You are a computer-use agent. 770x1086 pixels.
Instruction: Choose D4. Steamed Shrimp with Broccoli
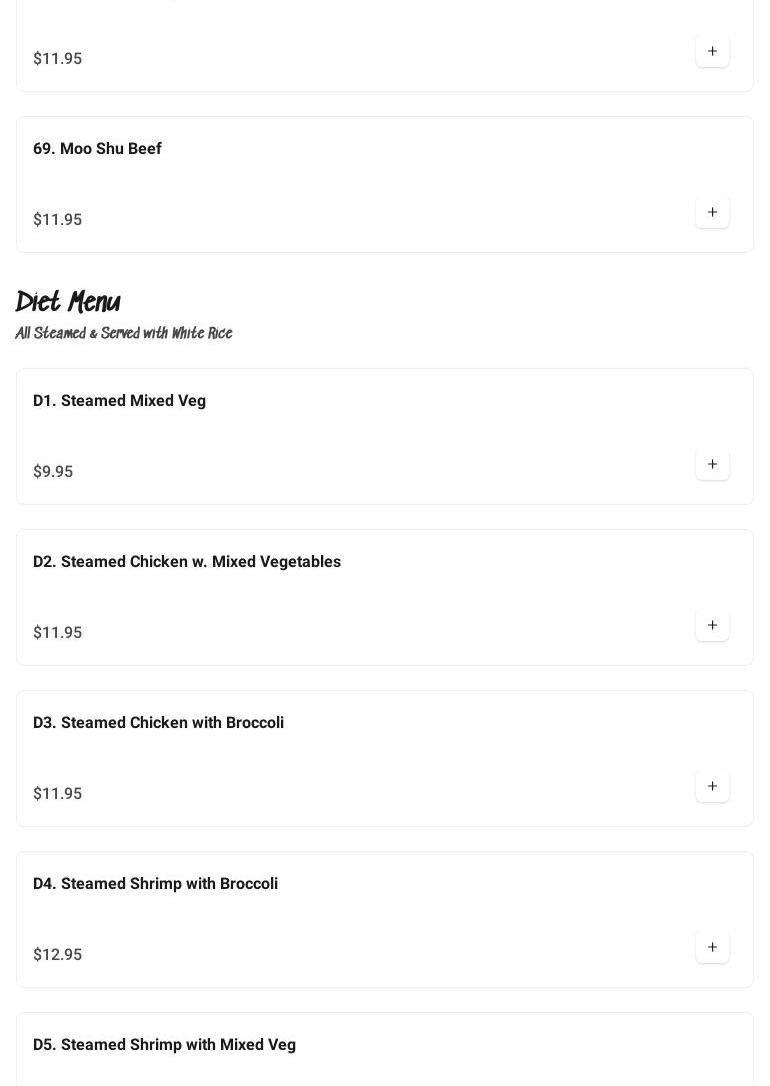[155, 884]
